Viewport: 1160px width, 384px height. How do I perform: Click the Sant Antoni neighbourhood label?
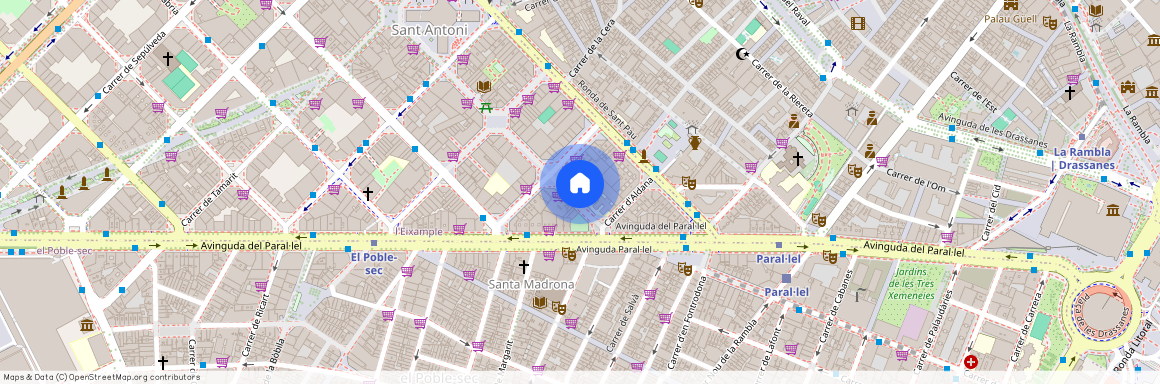(429, 30)
